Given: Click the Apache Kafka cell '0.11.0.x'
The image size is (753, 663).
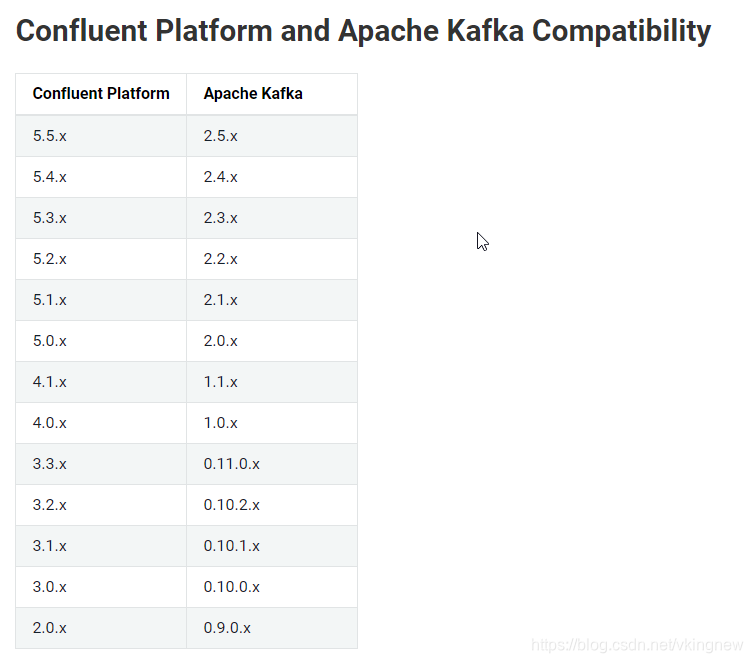Looking at the screenshot, I should [x=272, y=464].
